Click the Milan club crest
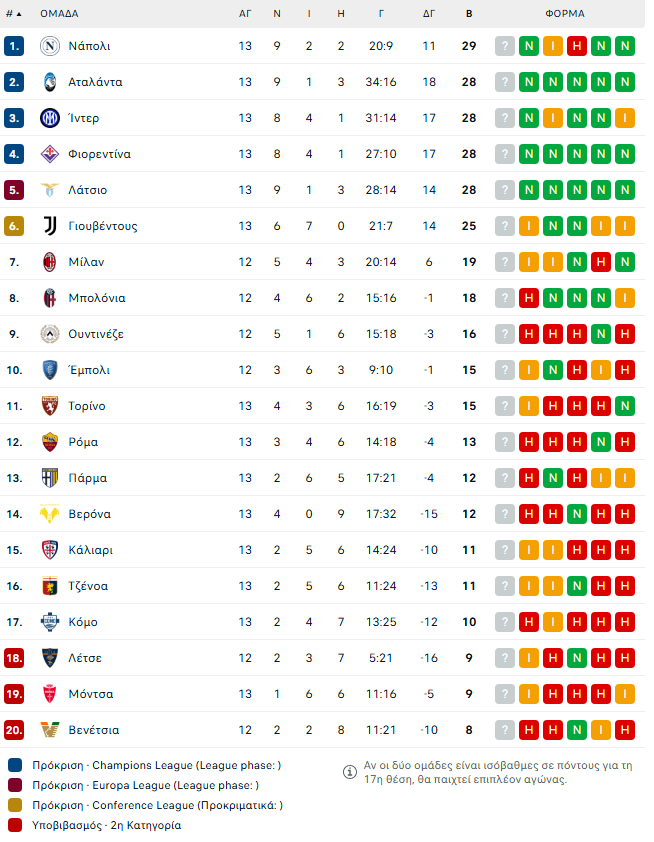654x842 pixels. [50, 262]
